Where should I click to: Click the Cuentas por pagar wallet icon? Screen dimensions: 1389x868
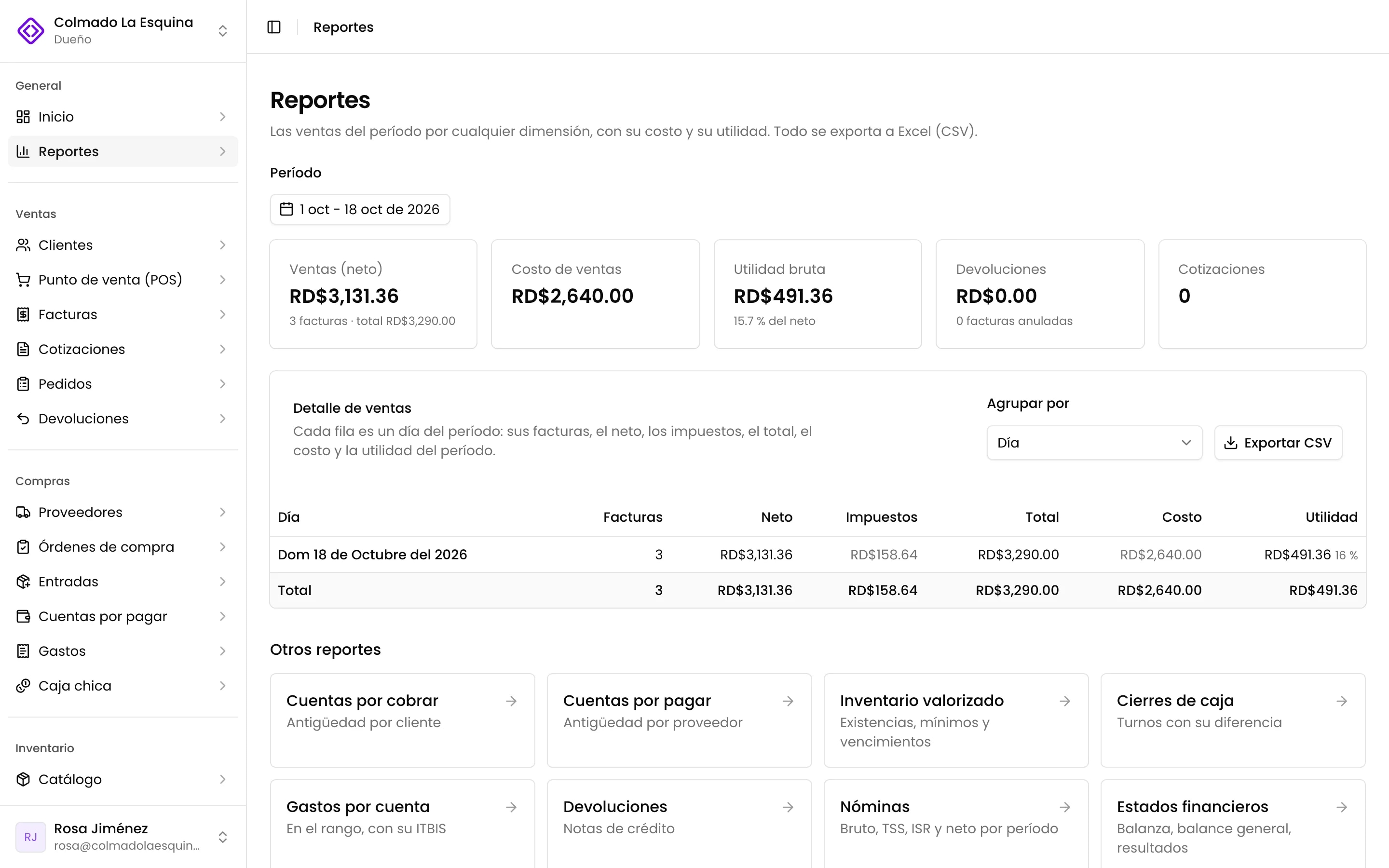pyautogui.click(x=23, y=617)
